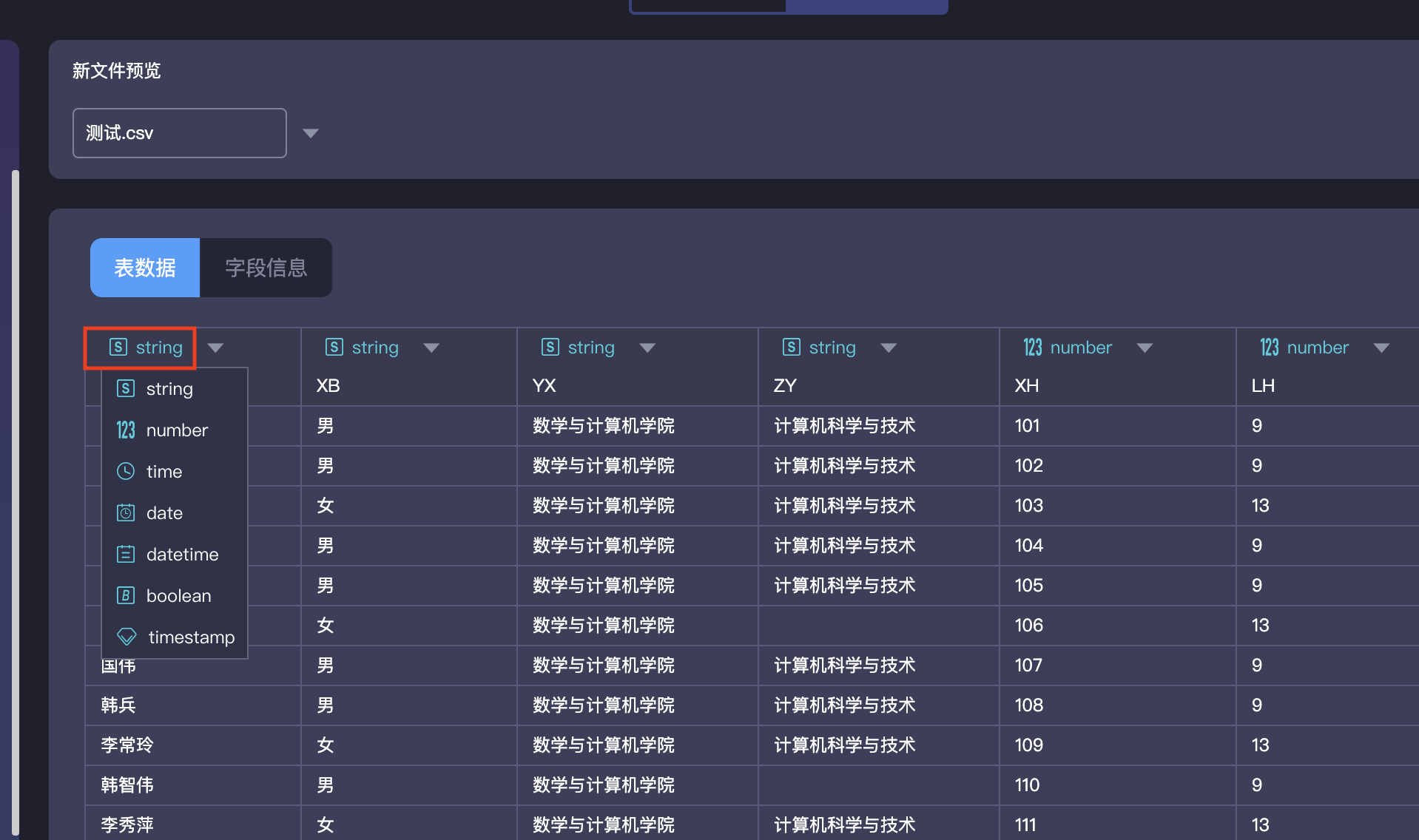This screenshot has height=840, width=1419.
Task: Click the diamond timestamp icon
Action: tap(127, 637)
